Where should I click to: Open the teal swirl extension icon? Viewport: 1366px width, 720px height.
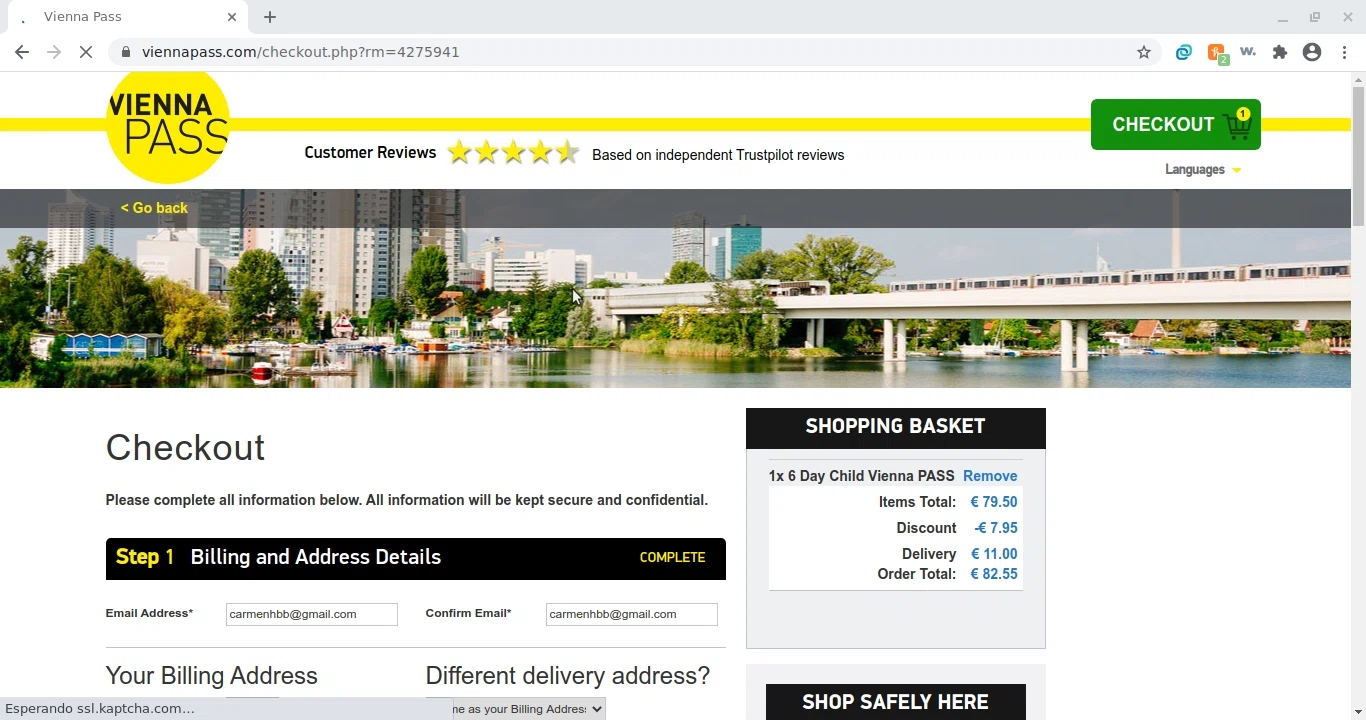pyautogui.click(x=1184, y=52)
